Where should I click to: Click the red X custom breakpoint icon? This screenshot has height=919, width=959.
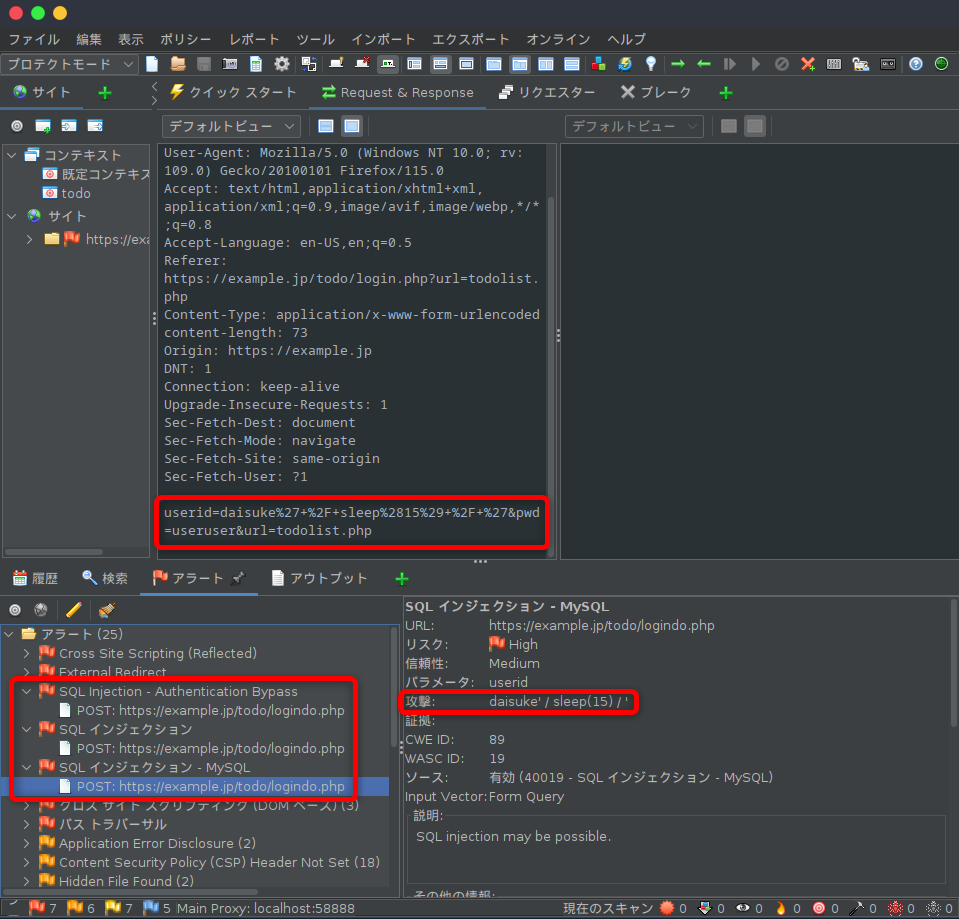pos(808,64)
